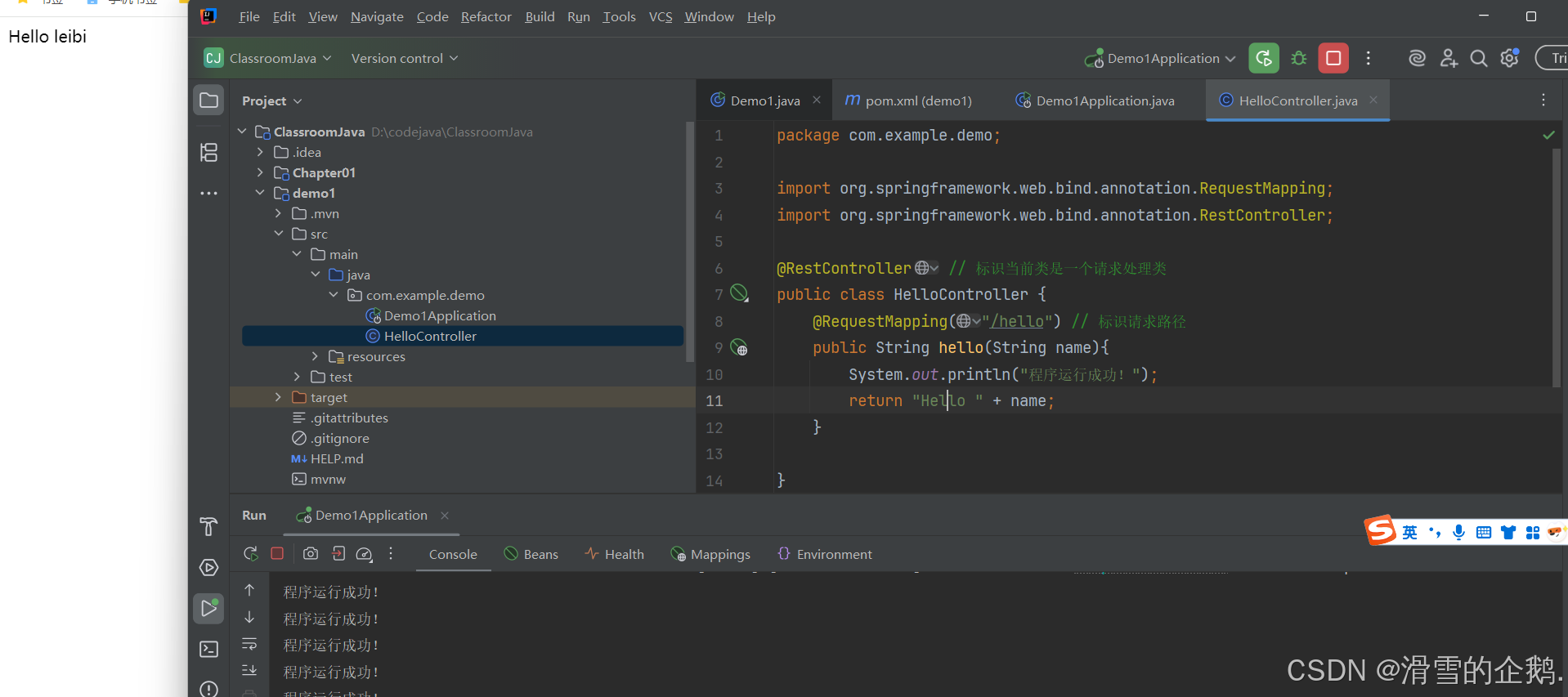Viewport: 1568px width, 697px height.
Task: Close the Demo1.java tab
Action: (817, 100)
